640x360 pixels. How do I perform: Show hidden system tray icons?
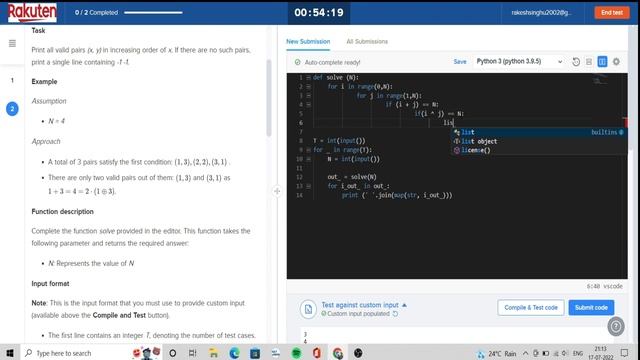tap(525, 353)
